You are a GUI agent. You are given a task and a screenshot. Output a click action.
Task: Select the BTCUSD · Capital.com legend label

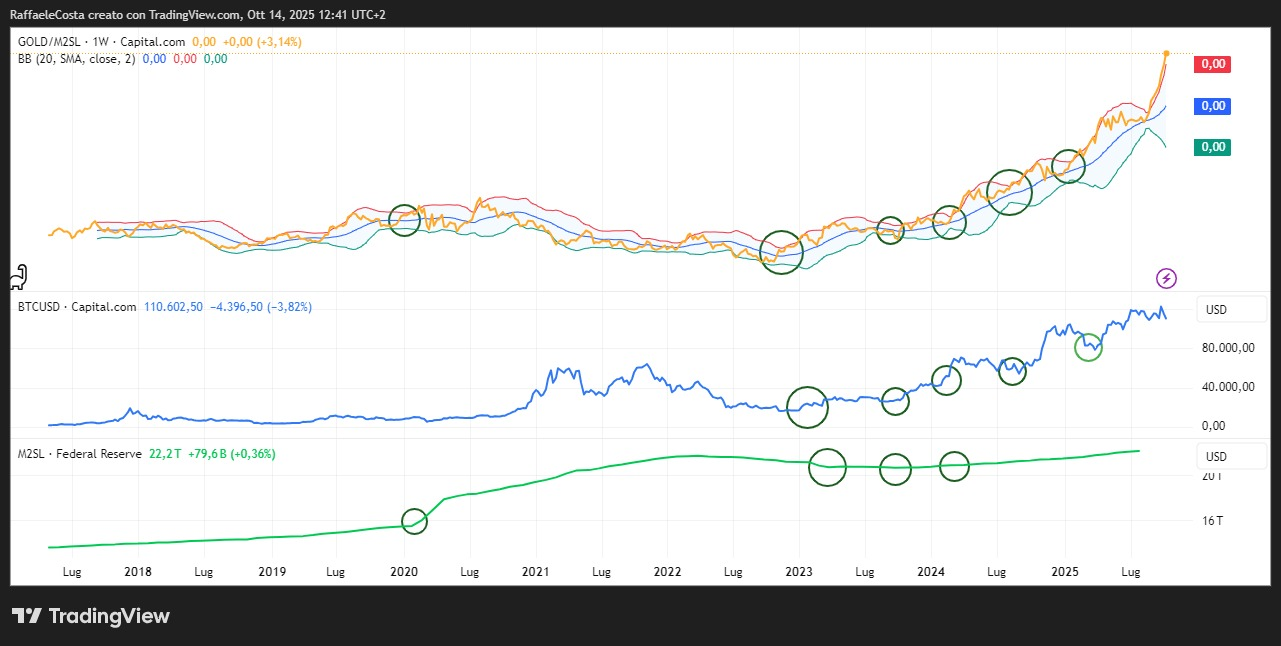tap(77, 307)
